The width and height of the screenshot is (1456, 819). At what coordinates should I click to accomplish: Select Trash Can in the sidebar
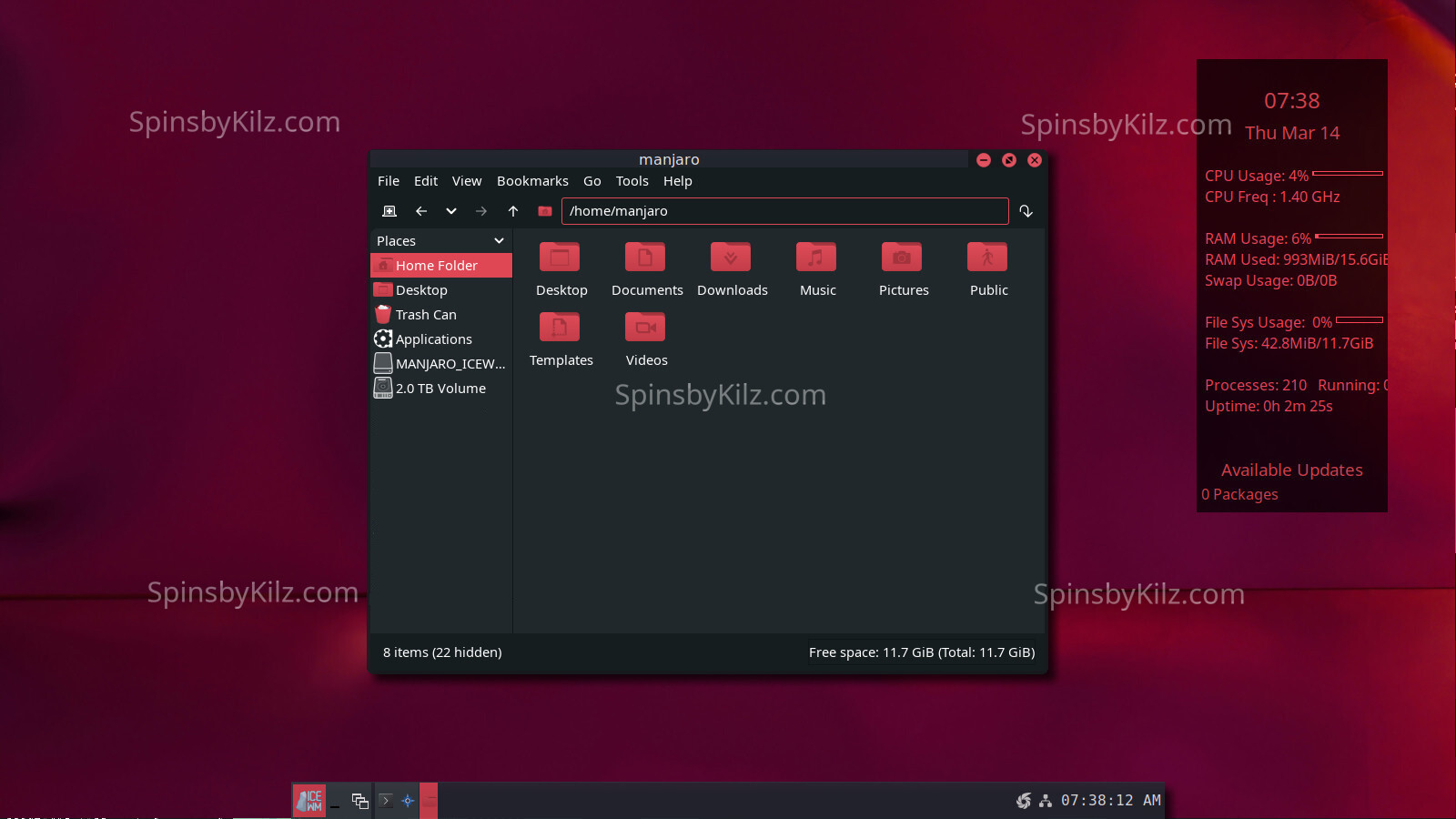426,315
